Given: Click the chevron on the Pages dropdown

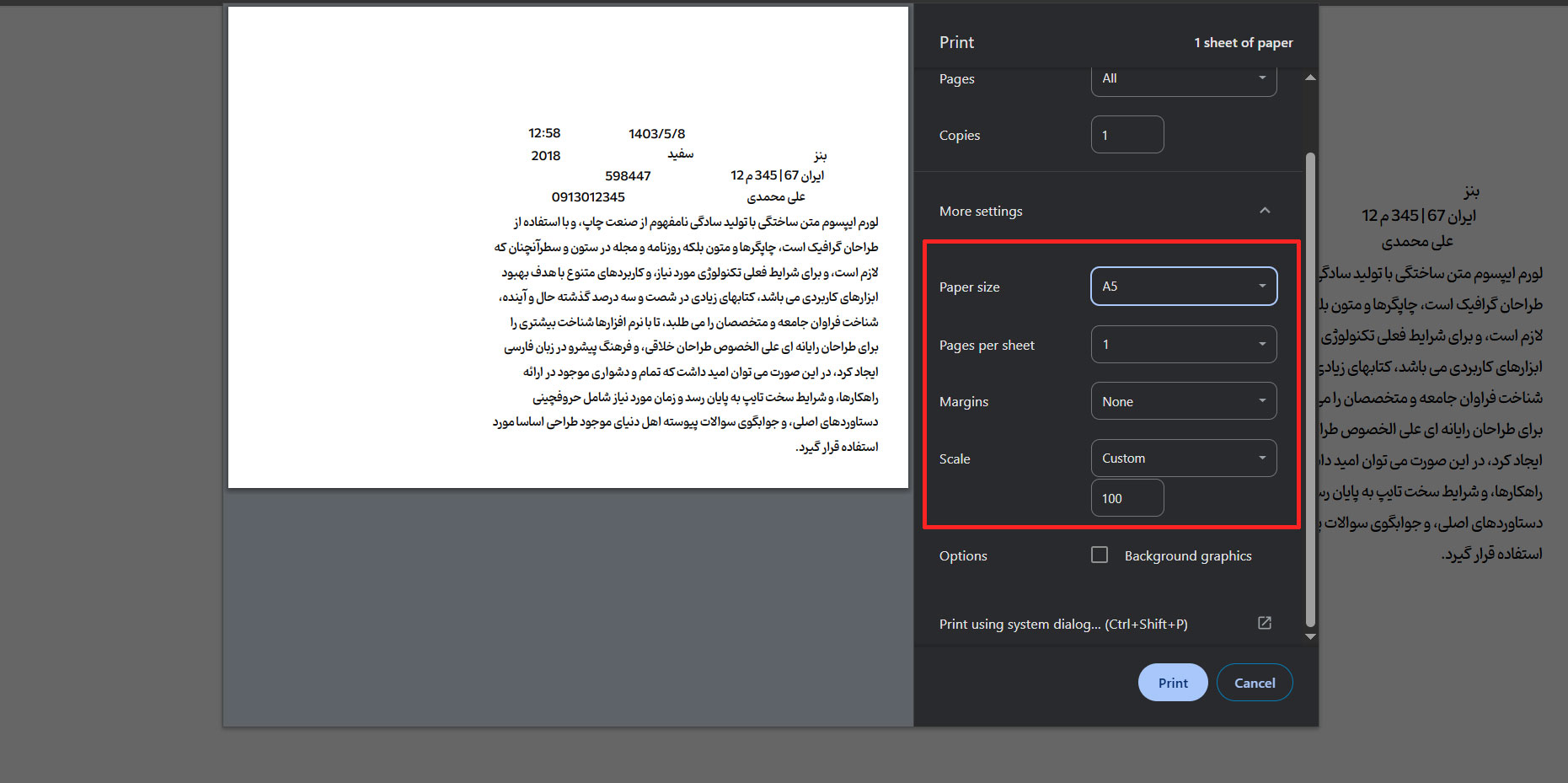Looking at the screenshot, I should [1261, 78].
